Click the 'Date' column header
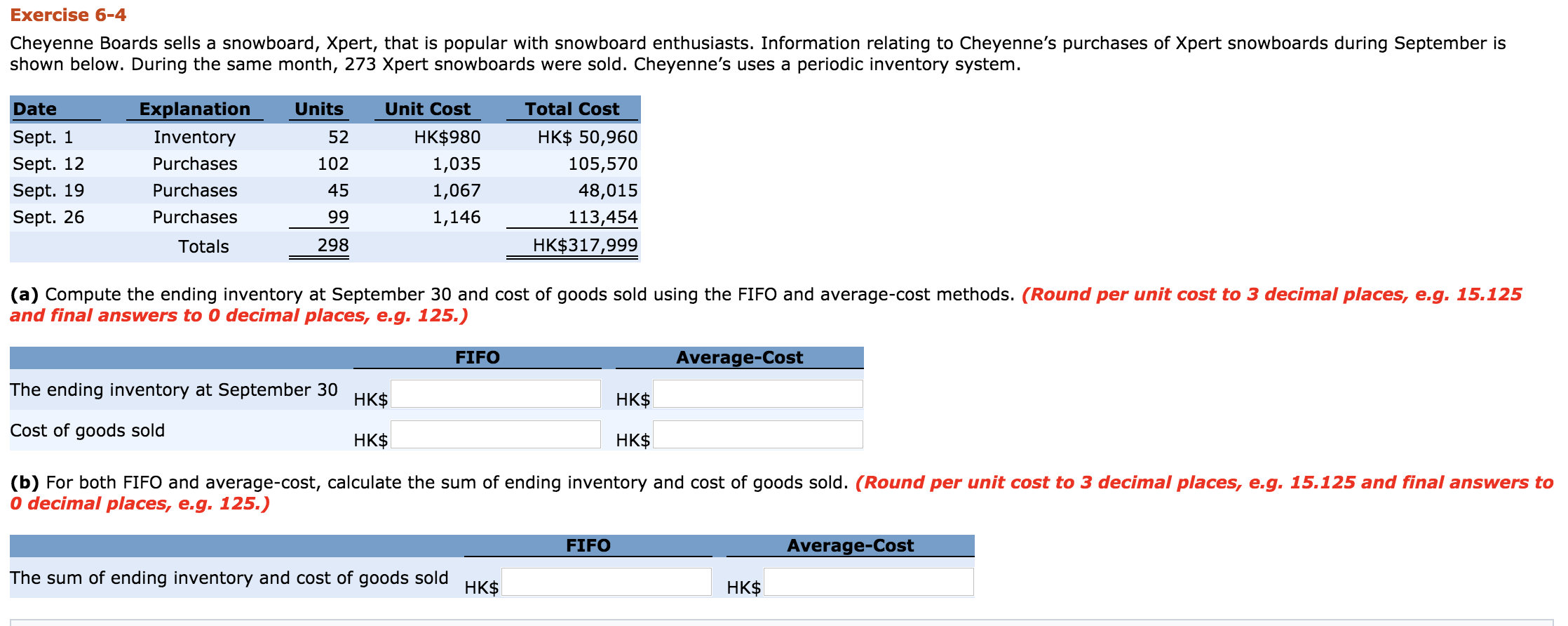Image resolution: width=1568 pixels, height=626 pixels. coord(35,109)
